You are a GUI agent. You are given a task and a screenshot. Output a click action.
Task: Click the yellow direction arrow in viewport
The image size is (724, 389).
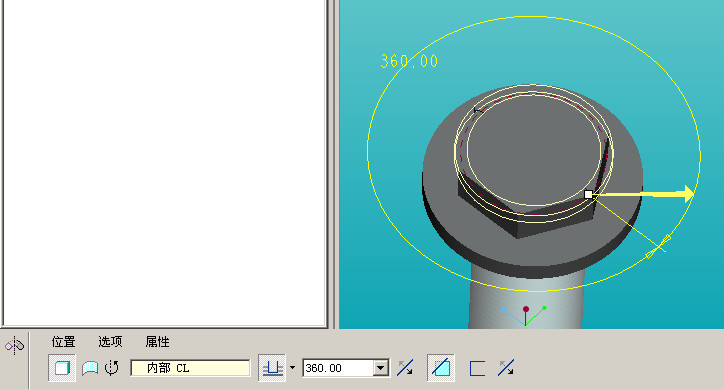point(646,194)
